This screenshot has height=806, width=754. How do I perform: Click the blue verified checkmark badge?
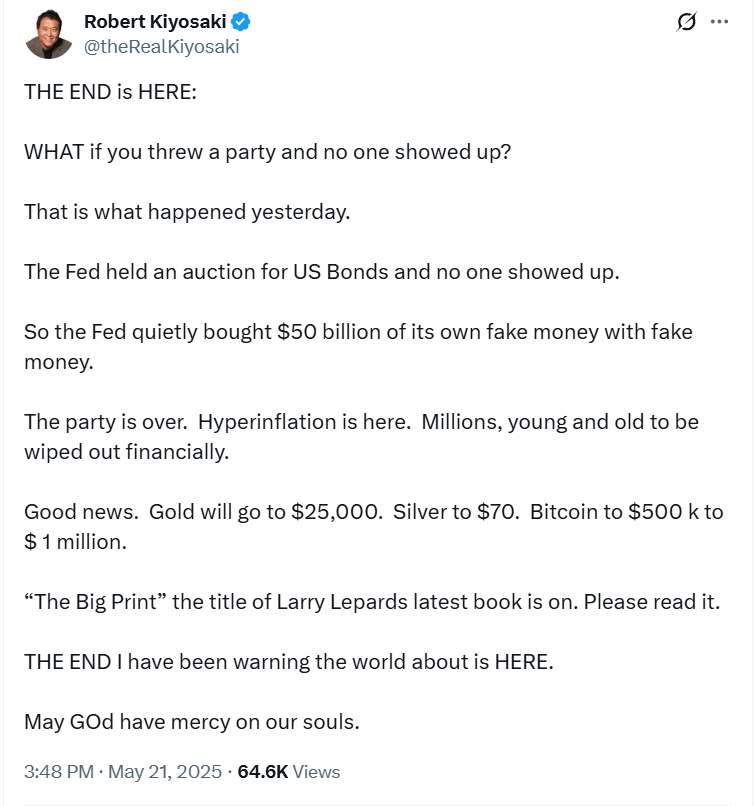[240, 22]
